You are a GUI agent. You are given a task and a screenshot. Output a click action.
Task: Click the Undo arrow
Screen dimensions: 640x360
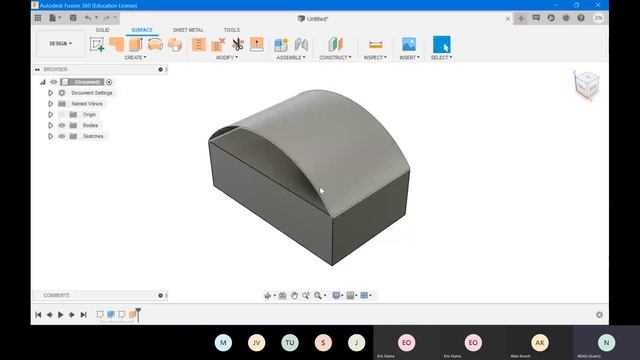(x=88, y=18)
